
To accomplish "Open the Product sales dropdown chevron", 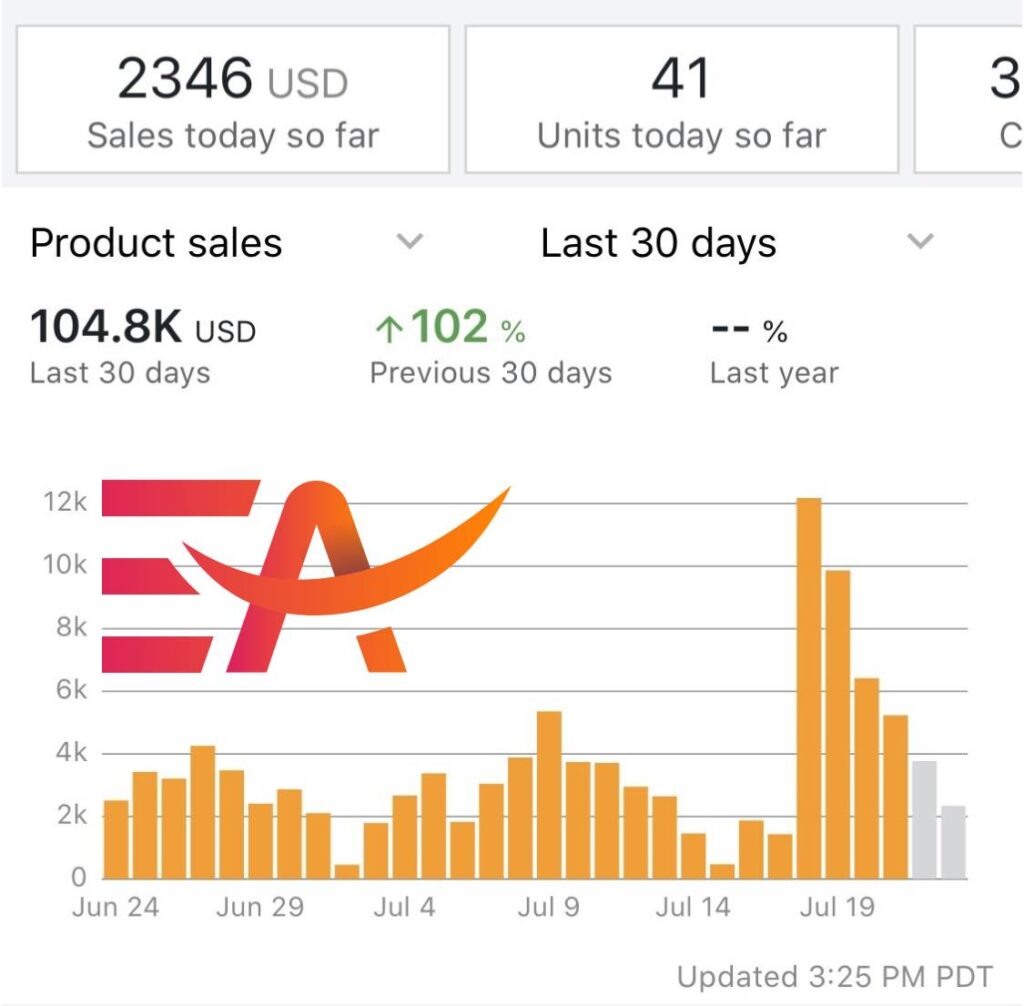I will [x=410, y=242].
